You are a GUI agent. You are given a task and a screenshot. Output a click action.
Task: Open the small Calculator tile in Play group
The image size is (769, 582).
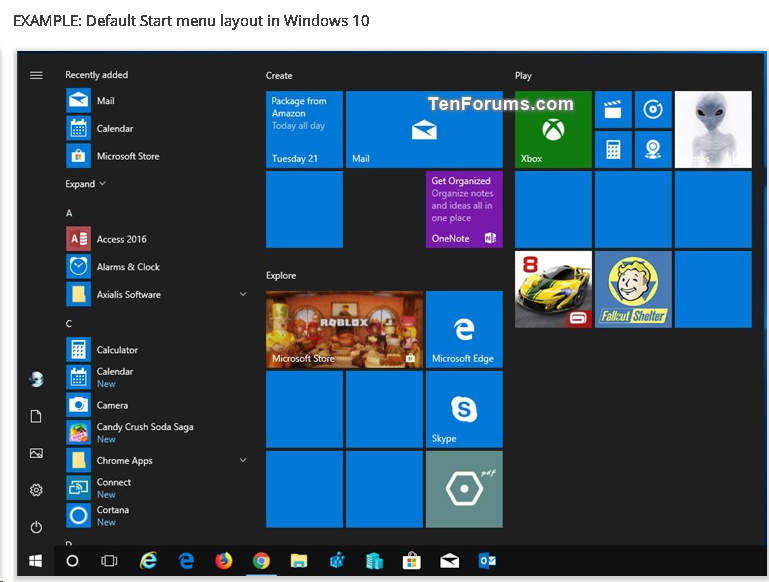613,150
